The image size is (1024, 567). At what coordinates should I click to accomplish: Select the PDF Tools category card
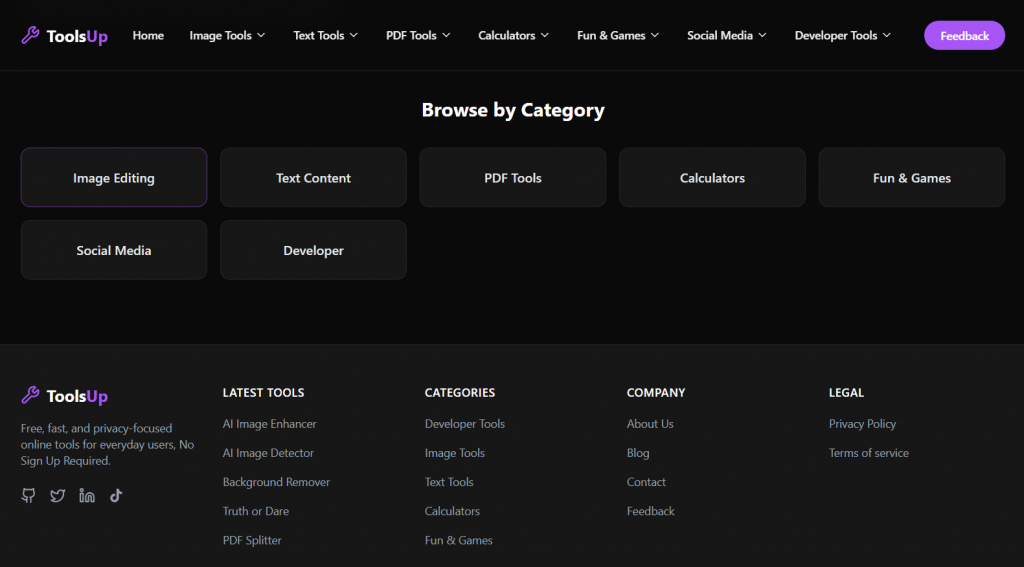(x=513, y=177)
